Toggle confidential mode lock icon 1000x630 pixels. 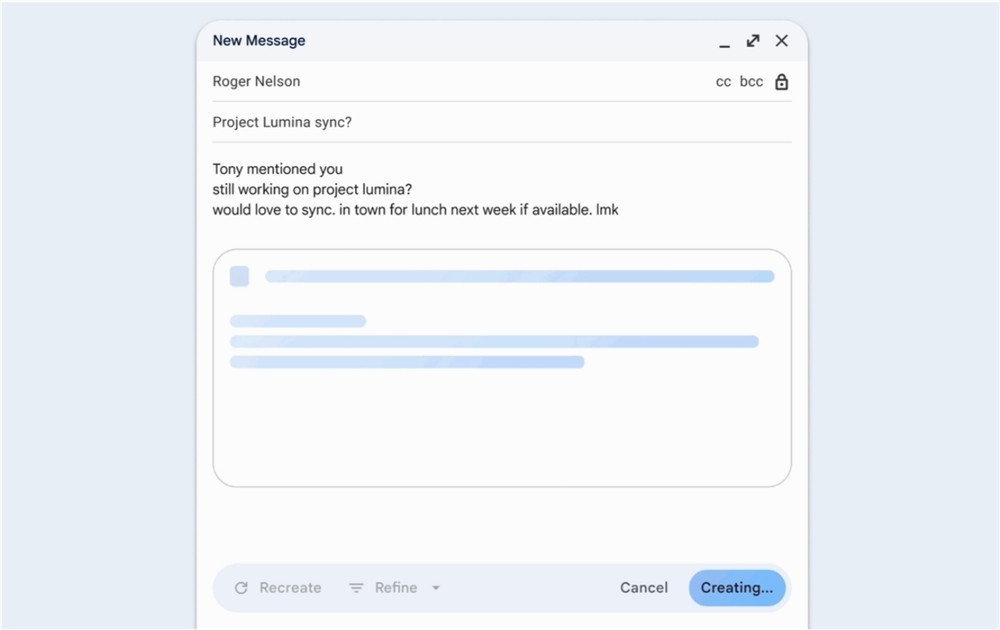click(782, 82)
